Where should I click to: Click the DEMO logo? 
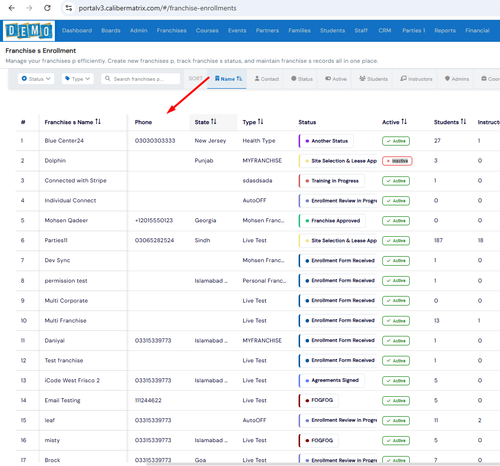[29, 31]
